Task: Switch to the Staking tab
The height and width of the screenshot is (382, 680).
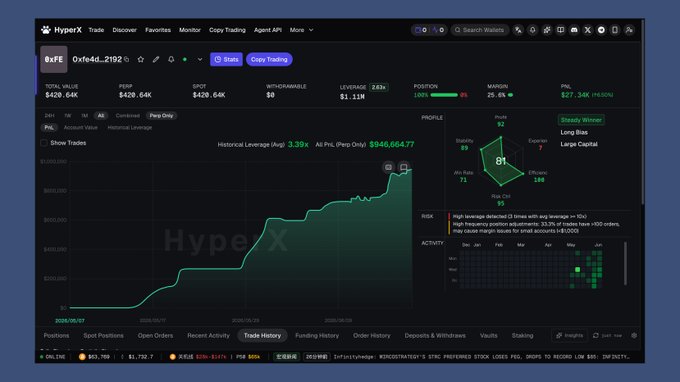Action: click(x=523, y=336)
